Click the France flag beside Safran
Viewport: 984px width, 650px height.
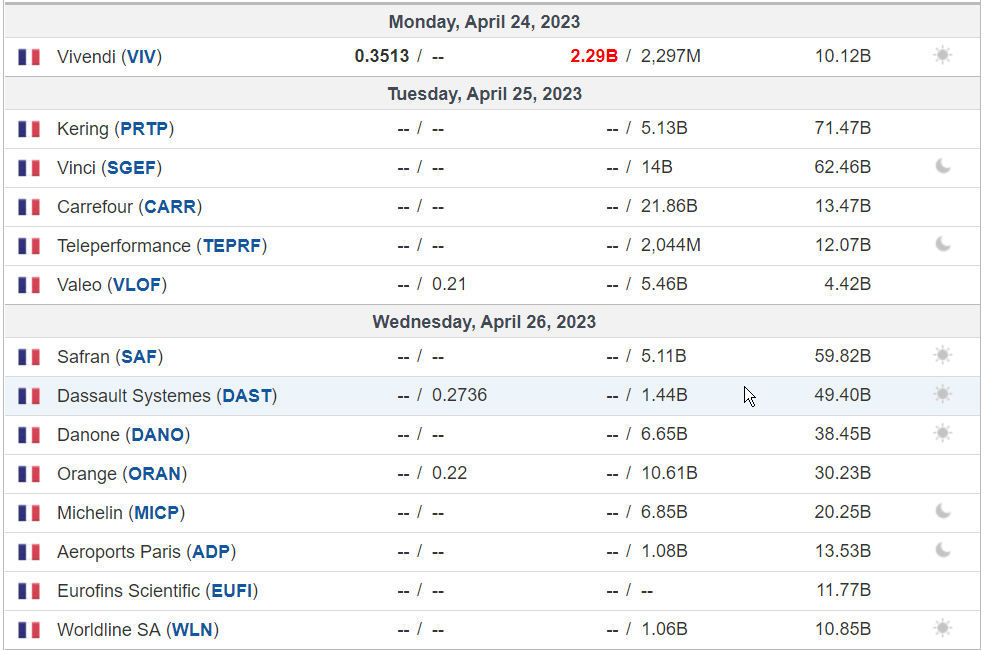(x=29, y=357)
